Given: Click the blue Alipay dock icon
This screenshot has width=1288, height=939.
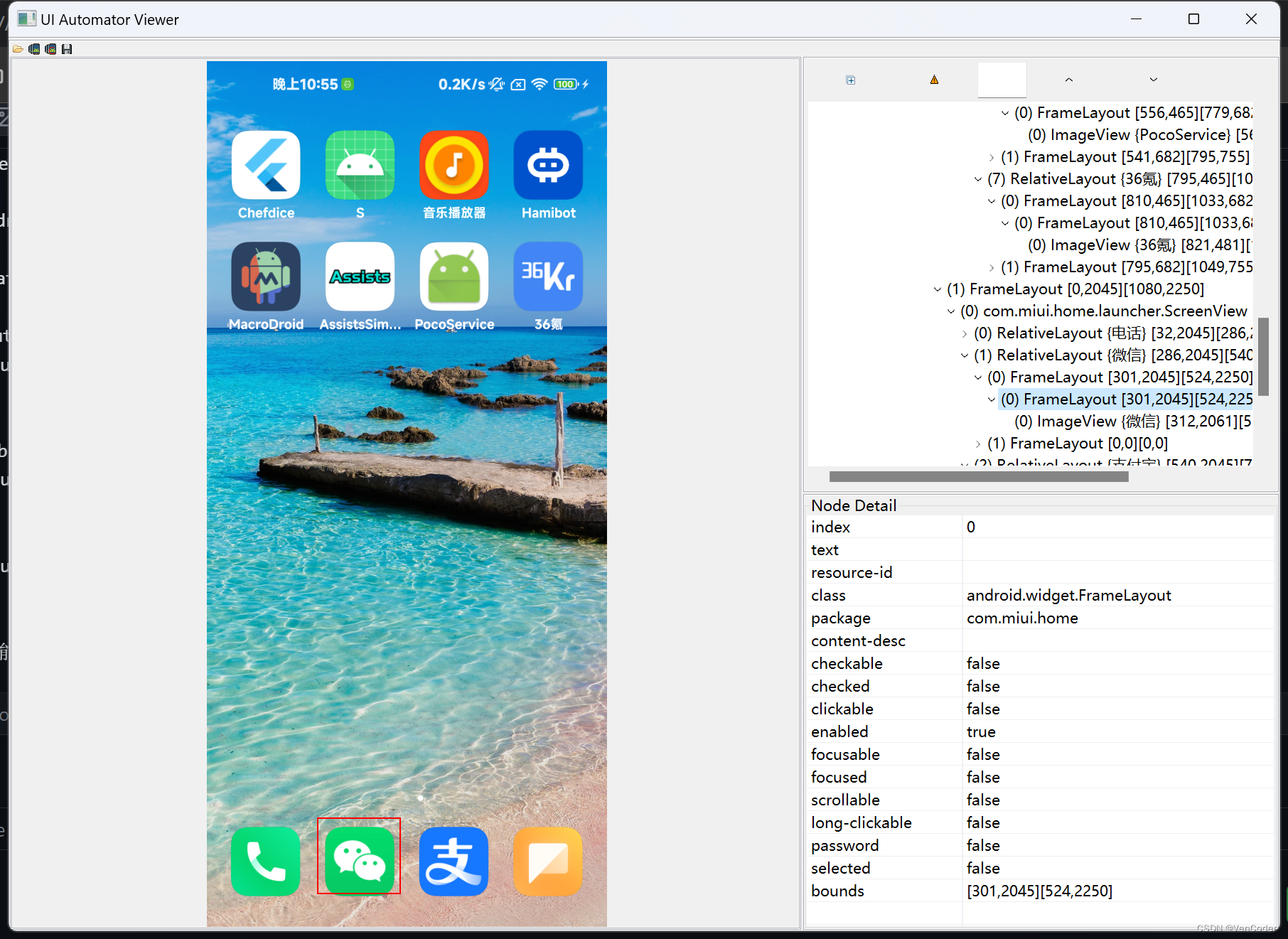Looking at the screenshot, I should pyautogui.click(x=454, y=861).
